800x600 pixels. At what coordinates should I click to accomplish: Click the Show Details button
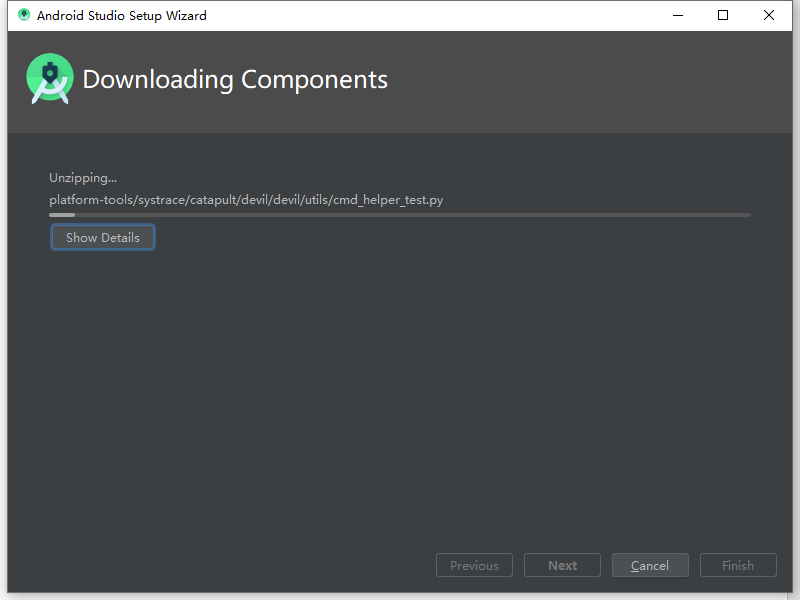(103, 237)
